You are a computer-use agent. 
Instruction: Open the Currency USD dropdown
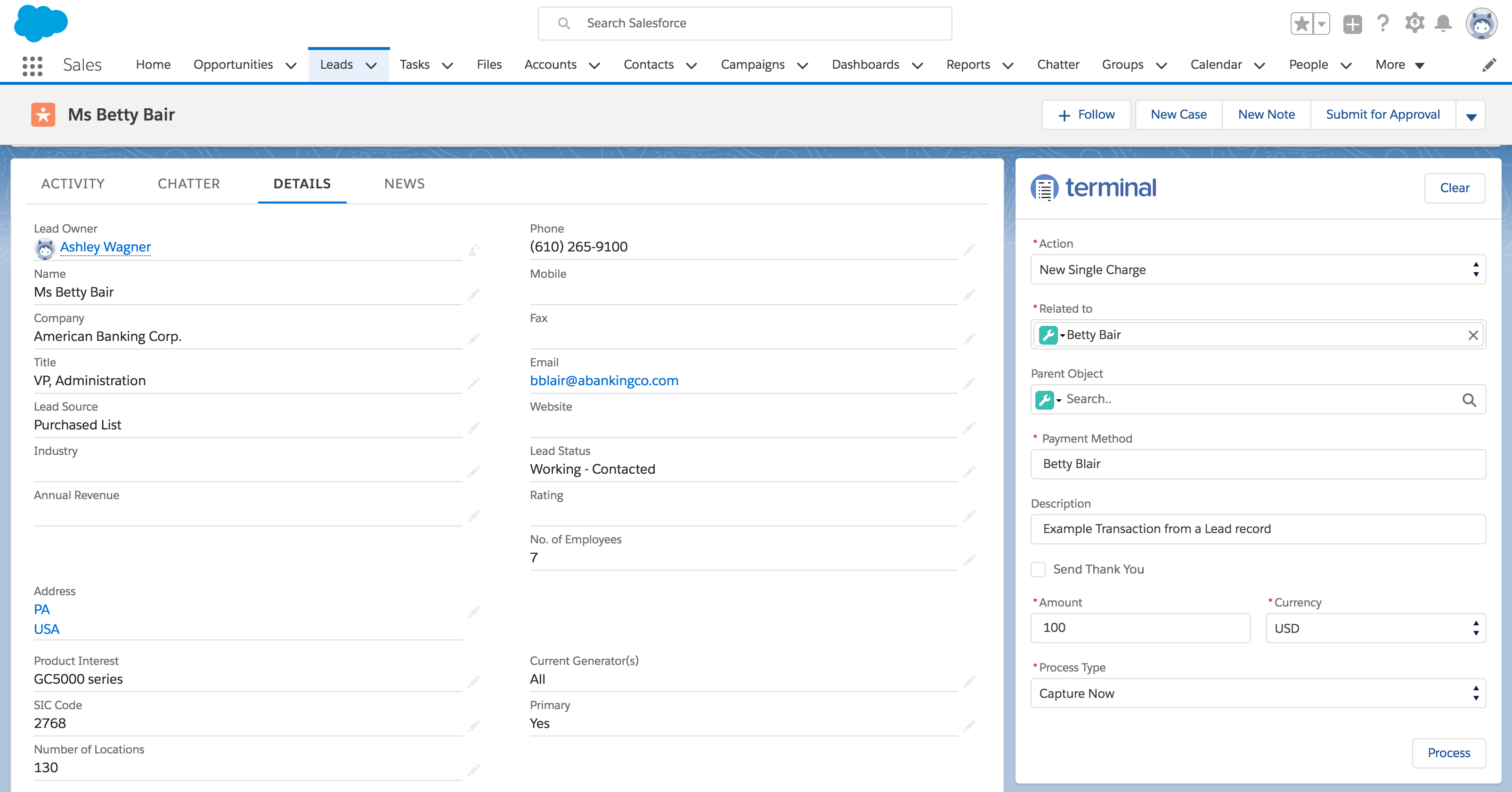[x=1375, y=628]
